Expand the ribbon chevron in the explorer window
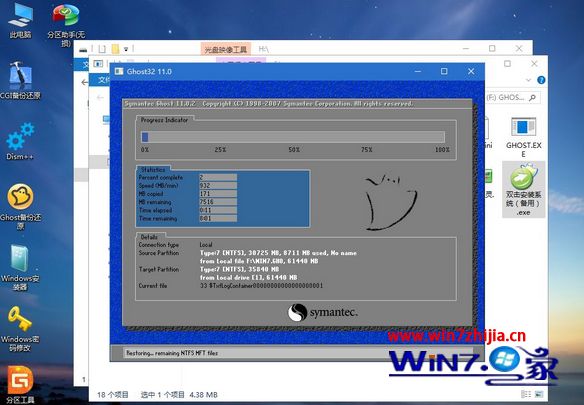Viewport: 584px width, 405px height. tap(529, 80)
